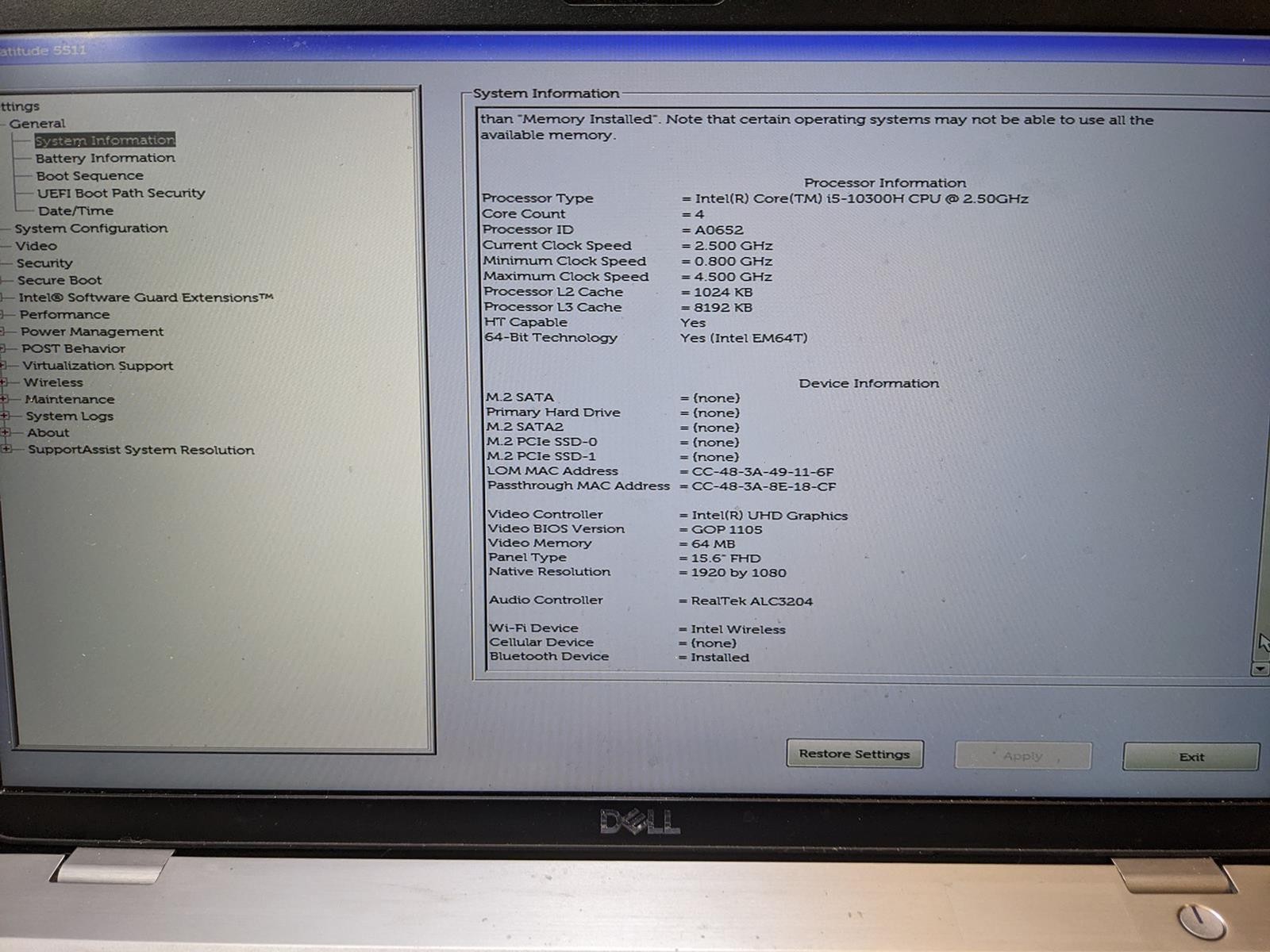This screenshot has width=1270, height=952.
Task: Select the Secure Boot category
Action: (60, 280)
